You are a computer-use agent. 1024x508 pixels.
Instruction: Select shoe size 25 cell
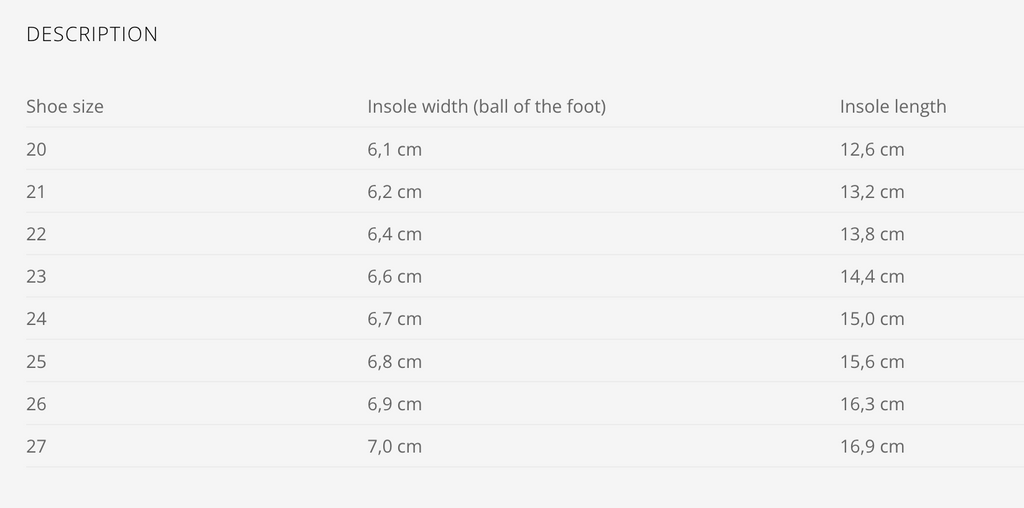36,361
